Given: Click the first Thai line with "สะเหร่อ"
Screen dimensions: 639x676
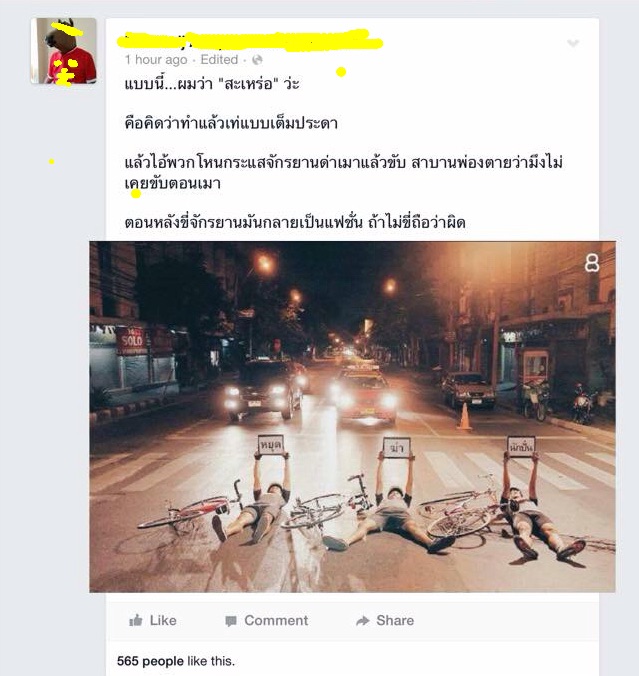Looking at the screenshot, I should [x=212, y=83].
